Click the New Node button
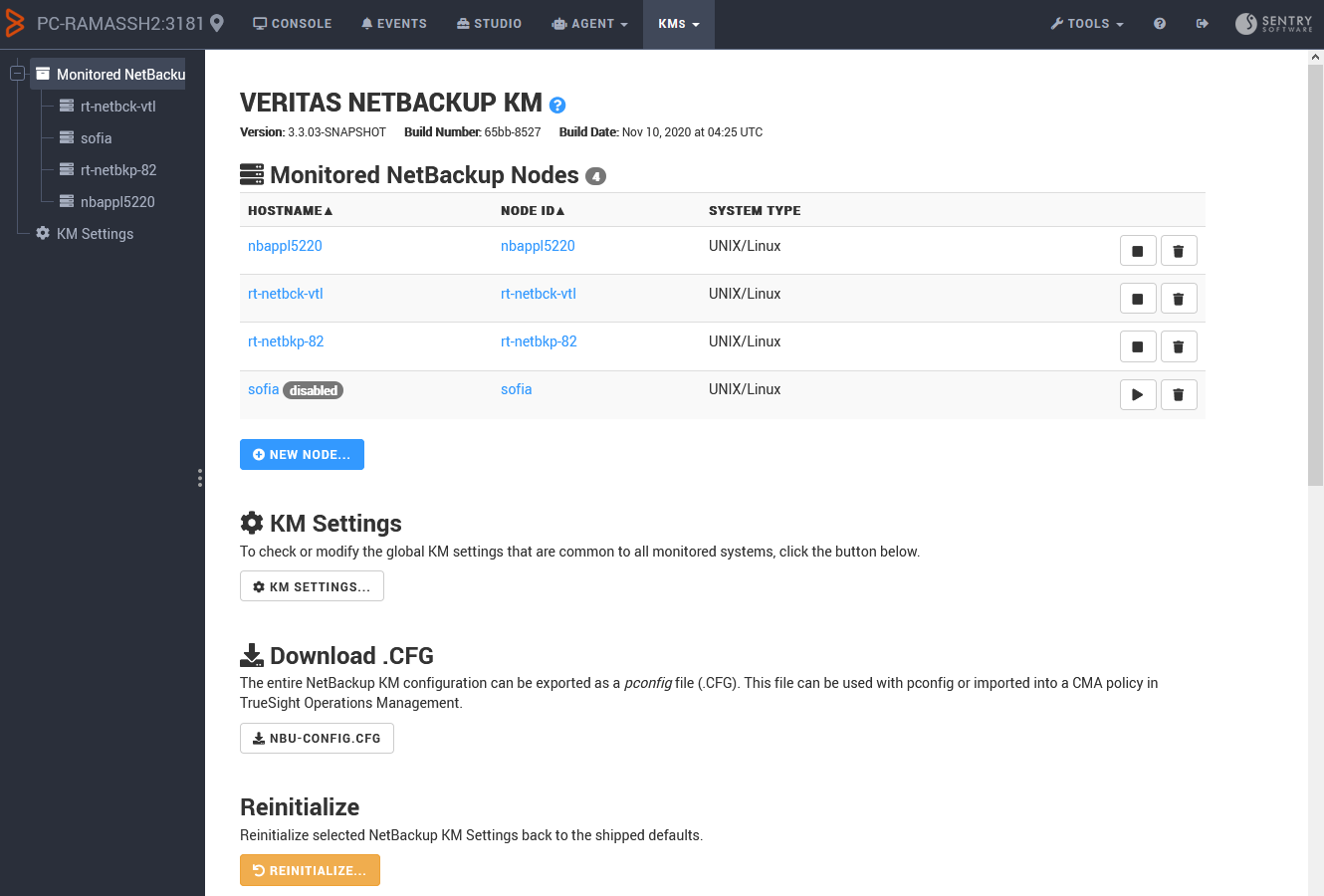Image resolution: width=1324 pixels, height=896 pixels. coord(302,454)
